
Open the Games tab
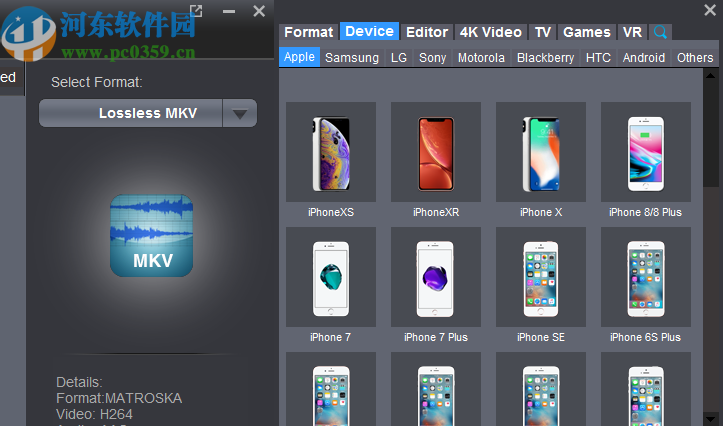(x=587, y=32)
